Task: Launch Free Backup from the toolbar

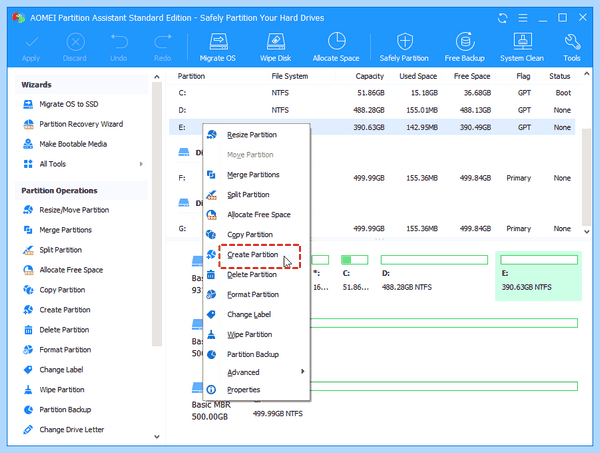Action: click(x=465, y=41)
